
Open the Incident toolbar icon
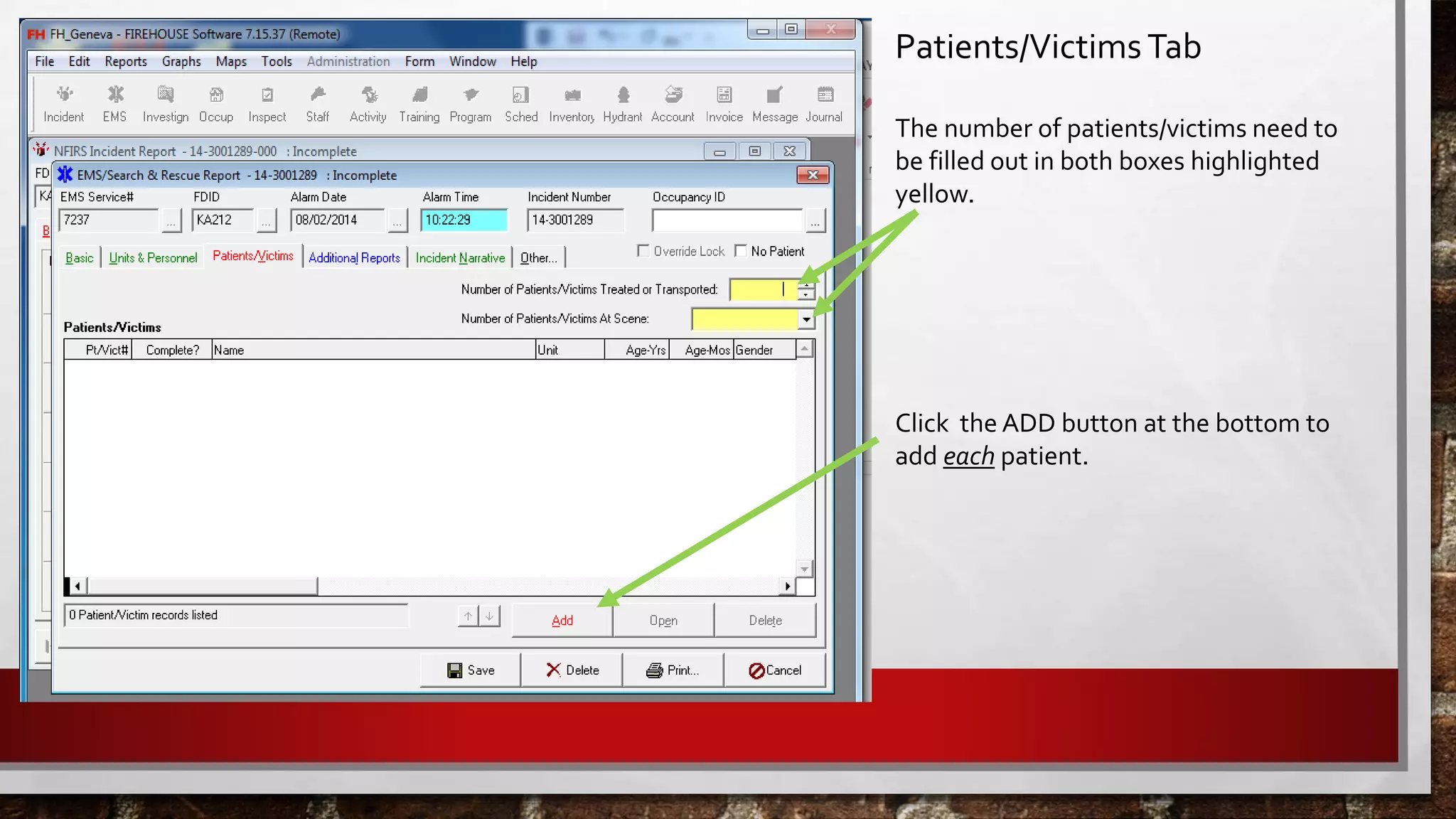click(64, 104)
